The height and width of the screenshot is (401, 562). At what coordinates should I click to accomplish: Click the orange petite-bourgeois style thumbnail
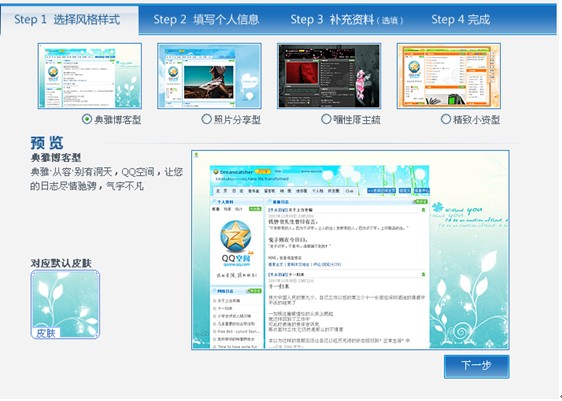tap(449, 76)
